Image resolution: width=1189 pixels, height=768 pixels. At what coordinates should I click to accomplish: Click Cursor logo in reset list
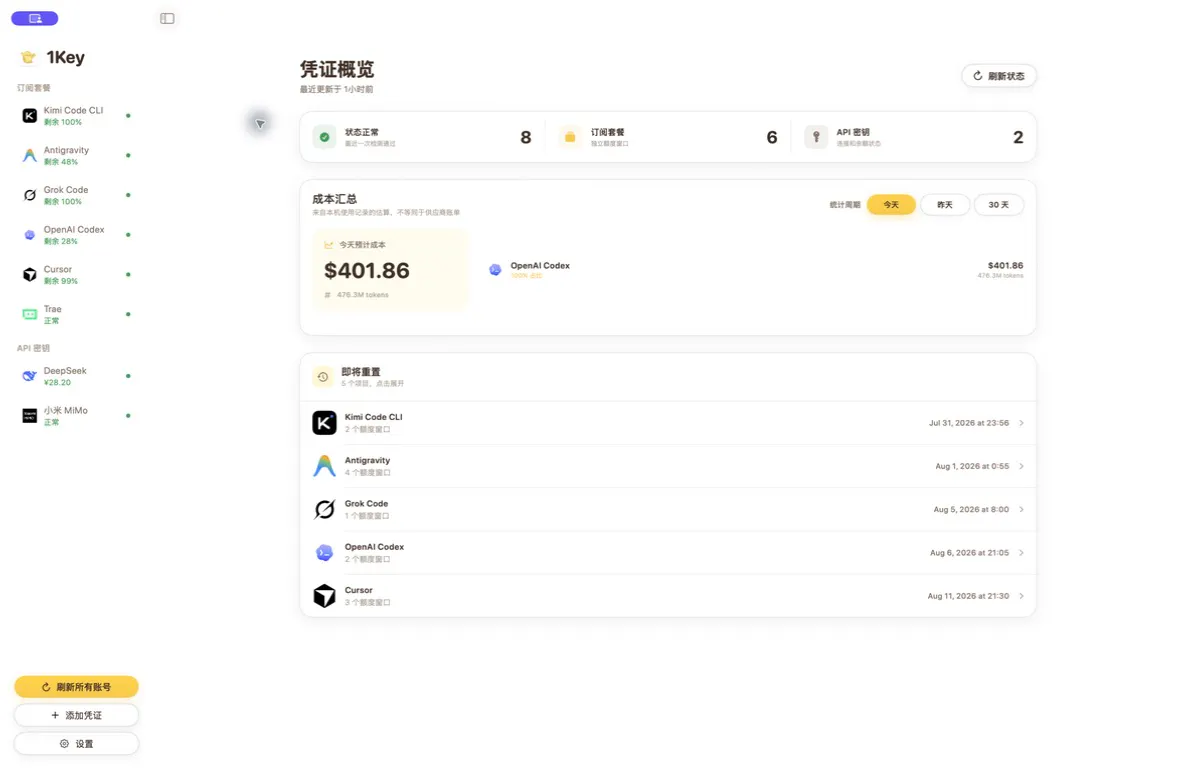[x=325, y=596]
